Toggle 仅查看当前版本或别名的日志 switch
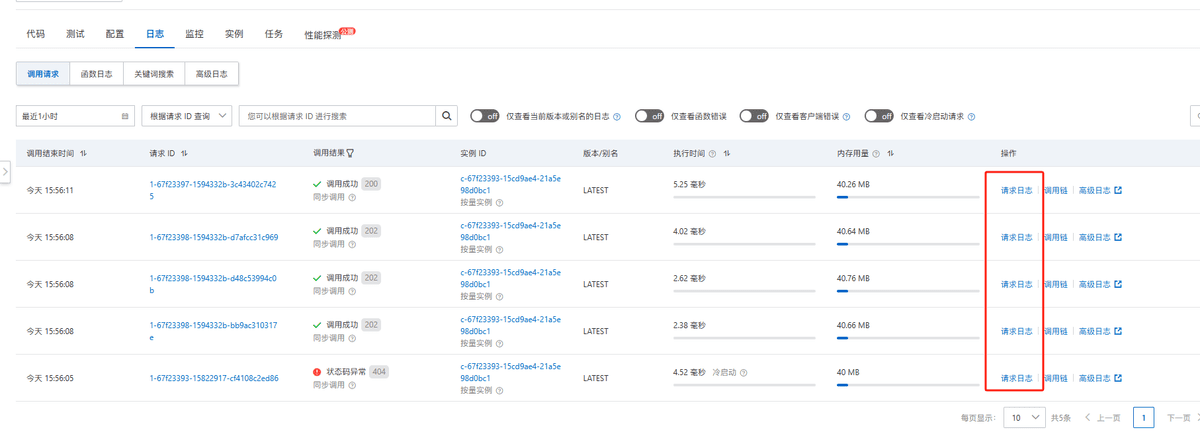Image resolution: width=1200 pixels, height=438 pixels. [485, 116]
